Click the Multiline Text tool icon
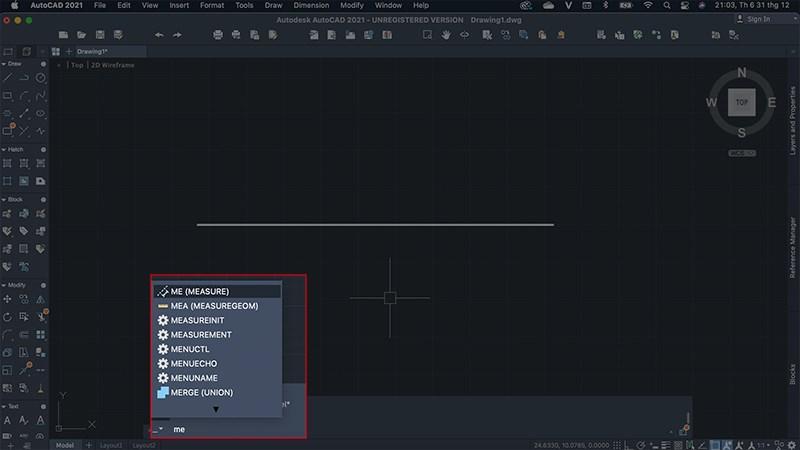 click(x=8, y=420)
